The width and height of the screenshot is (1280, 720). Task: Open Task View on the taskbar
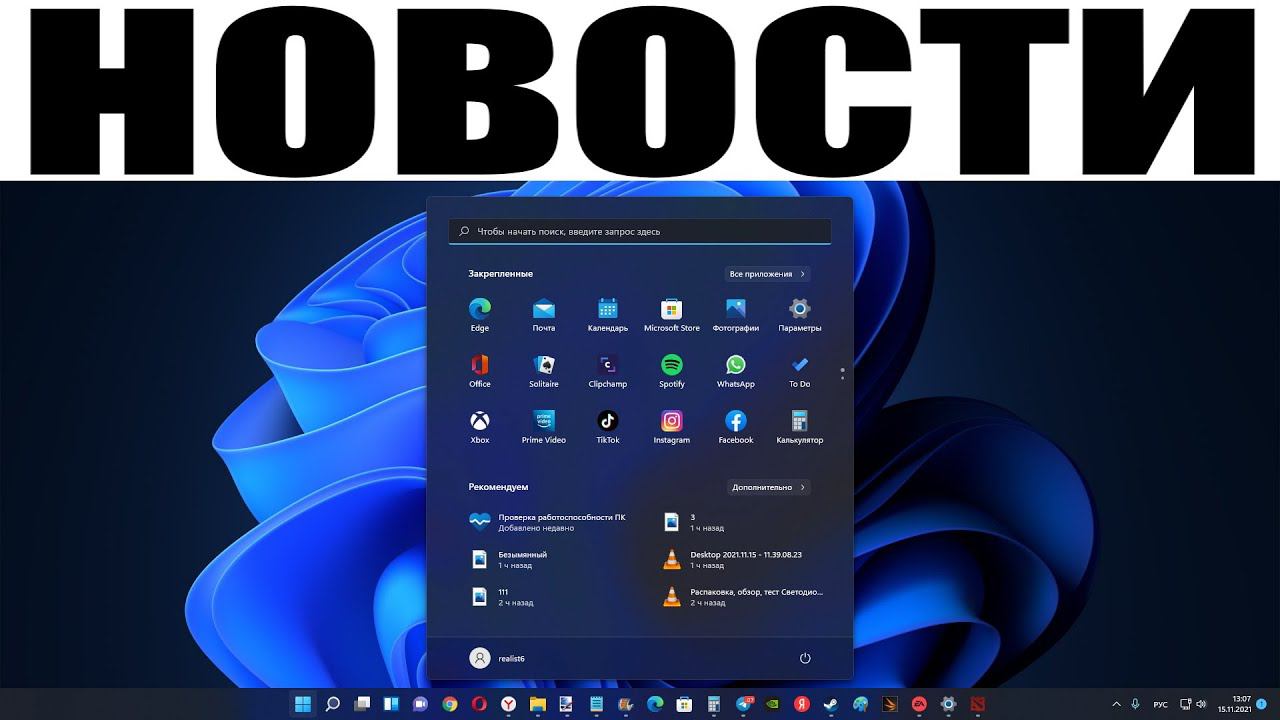point(362,704)
